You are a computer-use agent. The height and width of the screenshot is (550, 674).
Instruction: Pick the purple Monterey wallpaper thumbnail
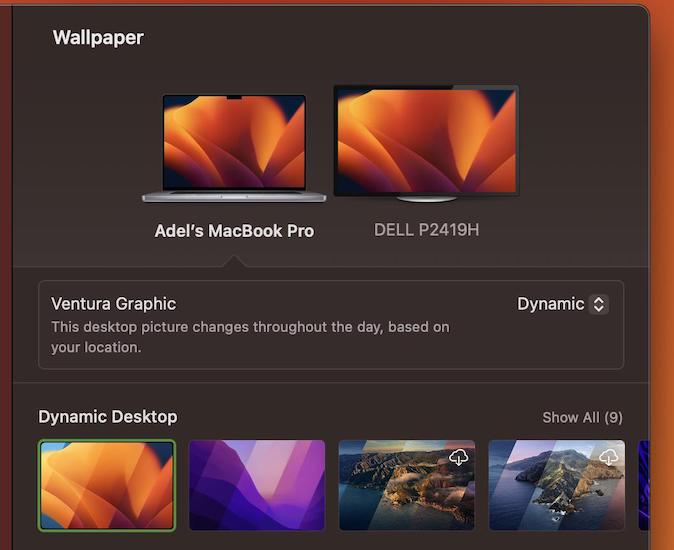click(257, 485)
